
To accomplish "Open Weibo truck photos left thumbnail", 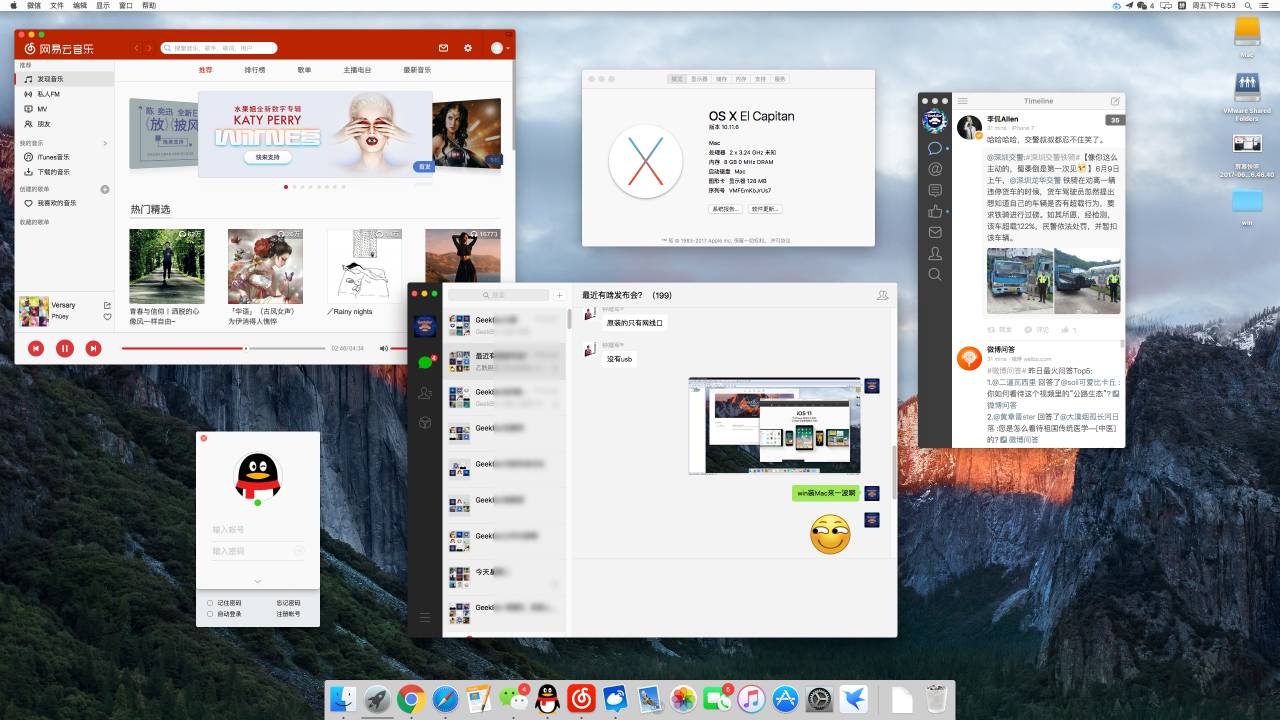I will click(1018, 281).
